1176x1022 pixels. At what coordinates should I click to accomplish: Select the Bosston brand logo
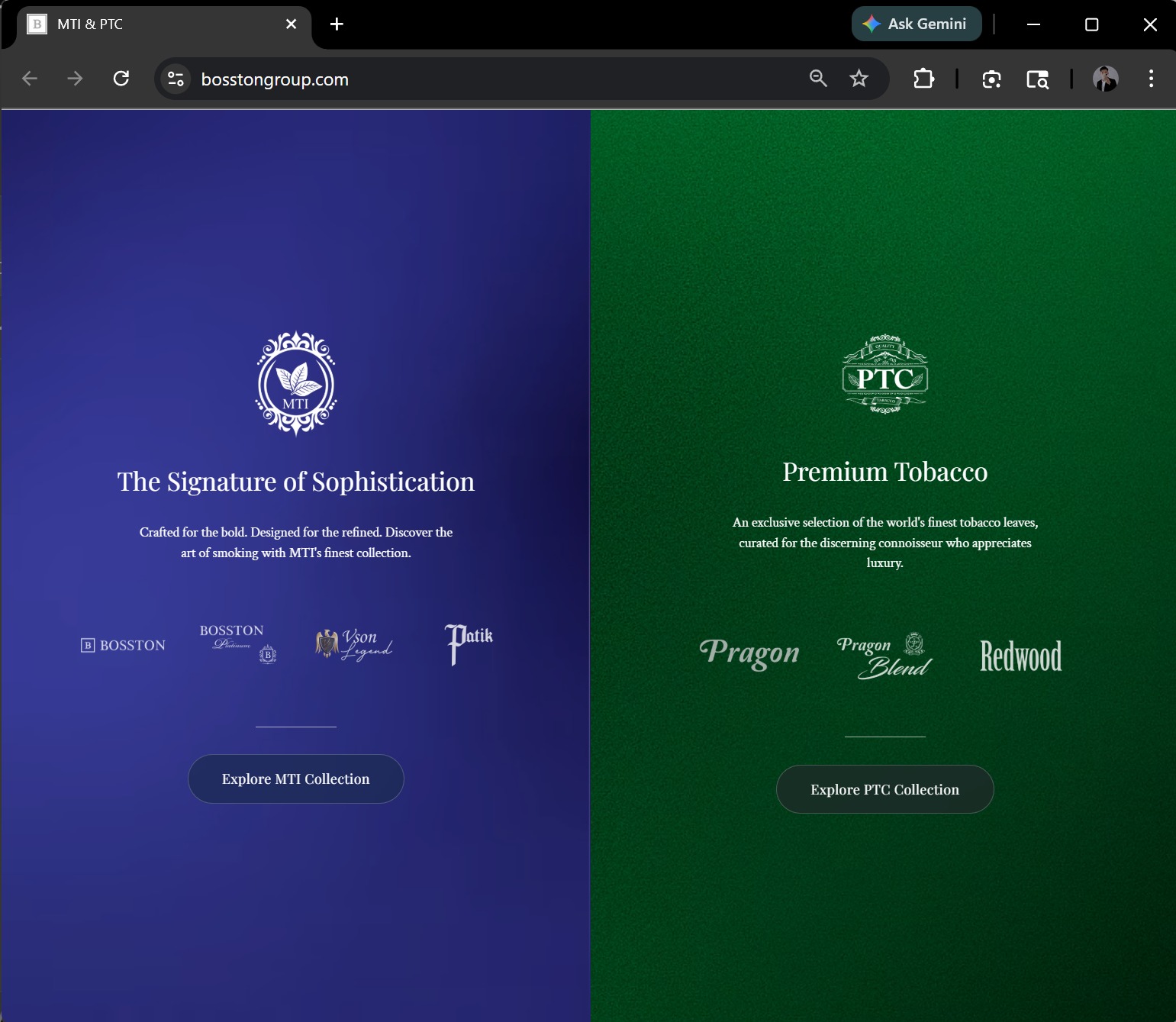click(123, 646)
